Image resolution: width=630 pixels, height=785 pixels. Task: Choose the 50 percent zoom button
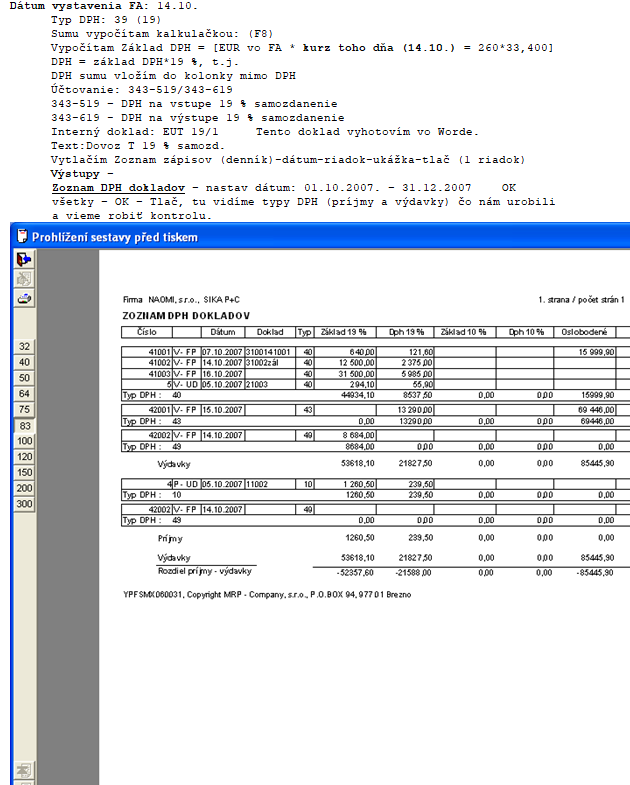[24, 378]
